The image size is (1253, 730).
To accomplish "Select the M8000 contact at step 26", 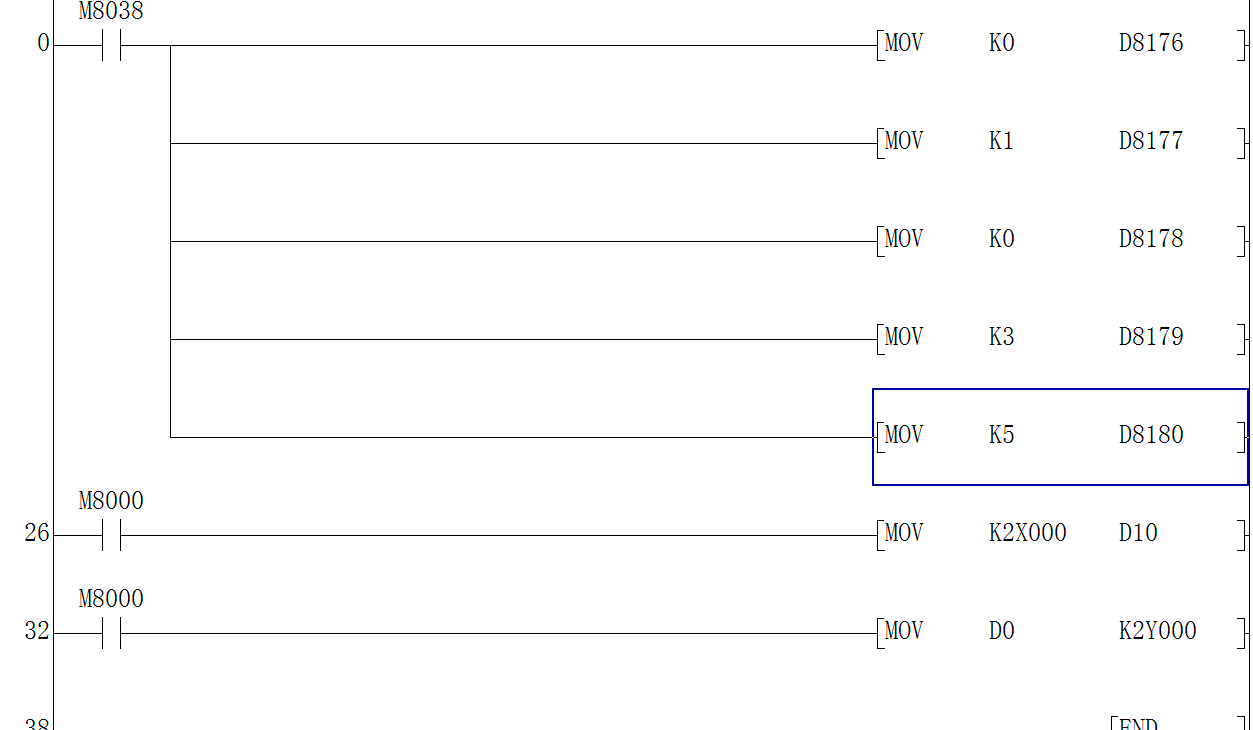I will (x=110, y=536).
